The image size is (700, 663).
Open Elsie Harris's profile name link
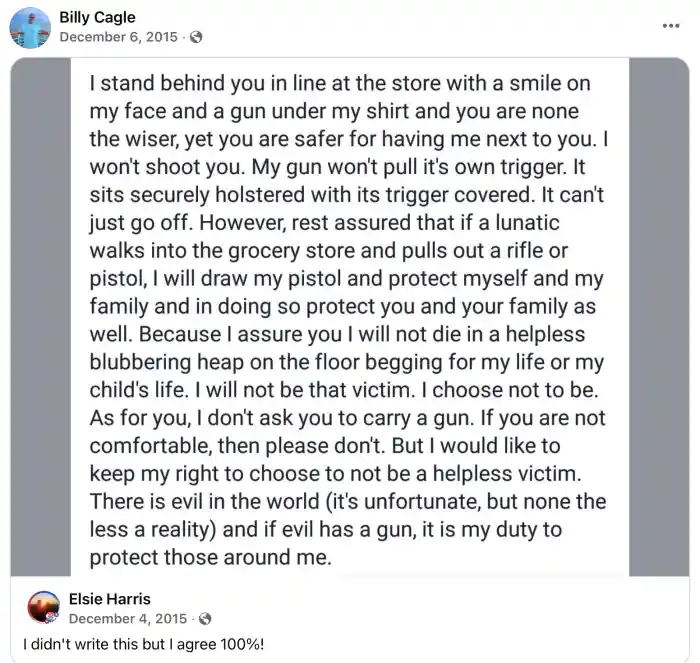pyautogui.click(x=110, y=599)
